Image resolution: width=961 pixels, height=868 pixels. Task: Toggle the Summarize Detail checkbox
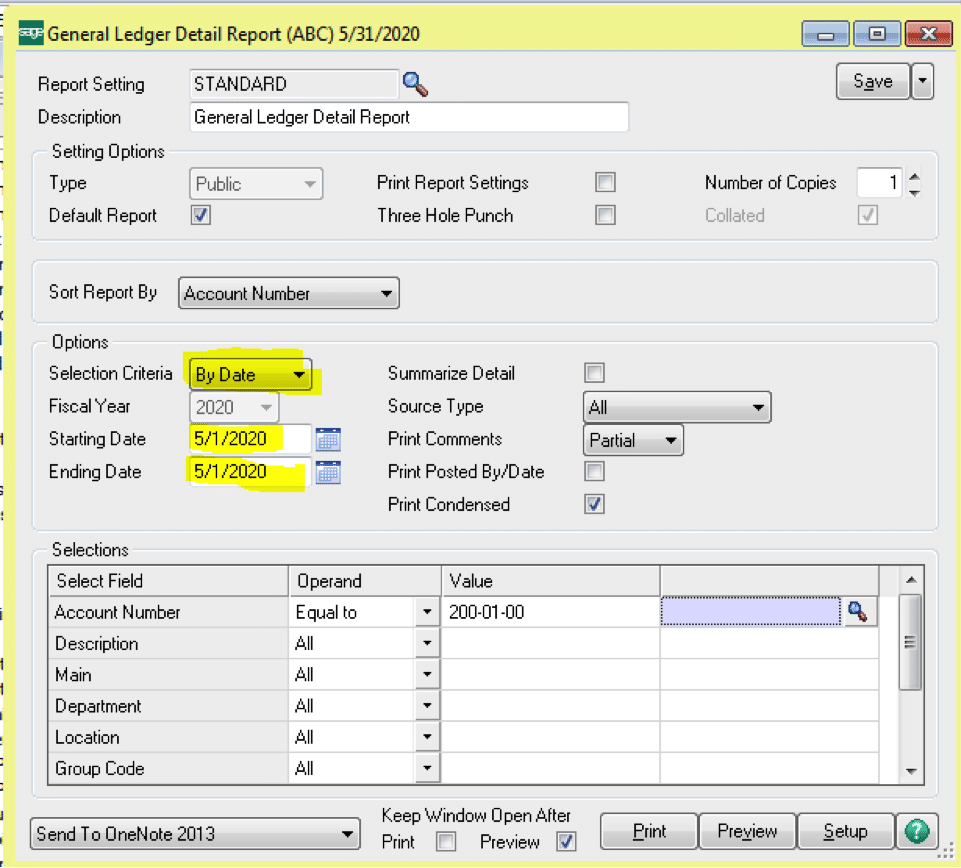click(x=595, y=374)
